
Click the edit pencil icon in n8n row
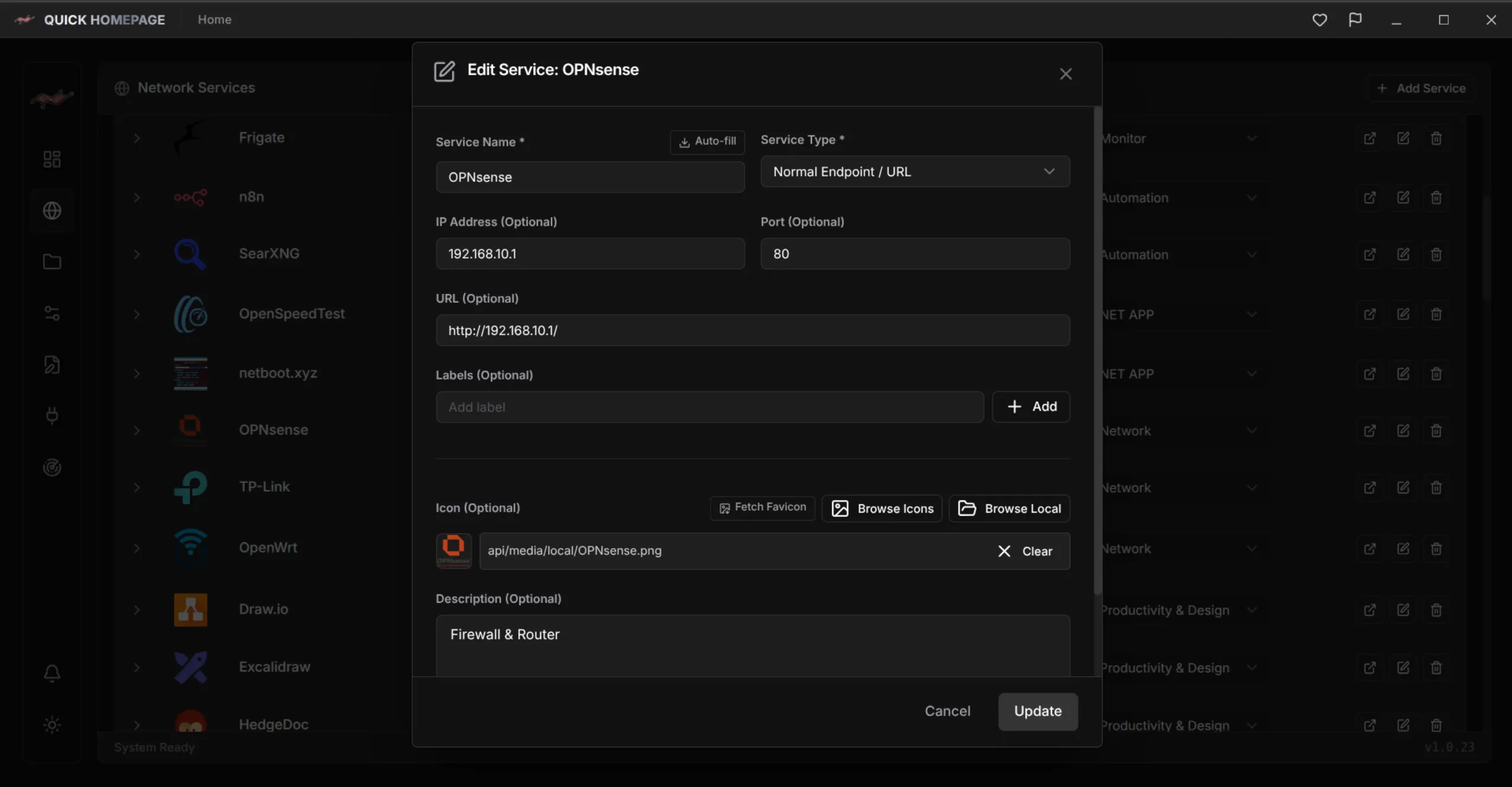(x=1403, y=197)
